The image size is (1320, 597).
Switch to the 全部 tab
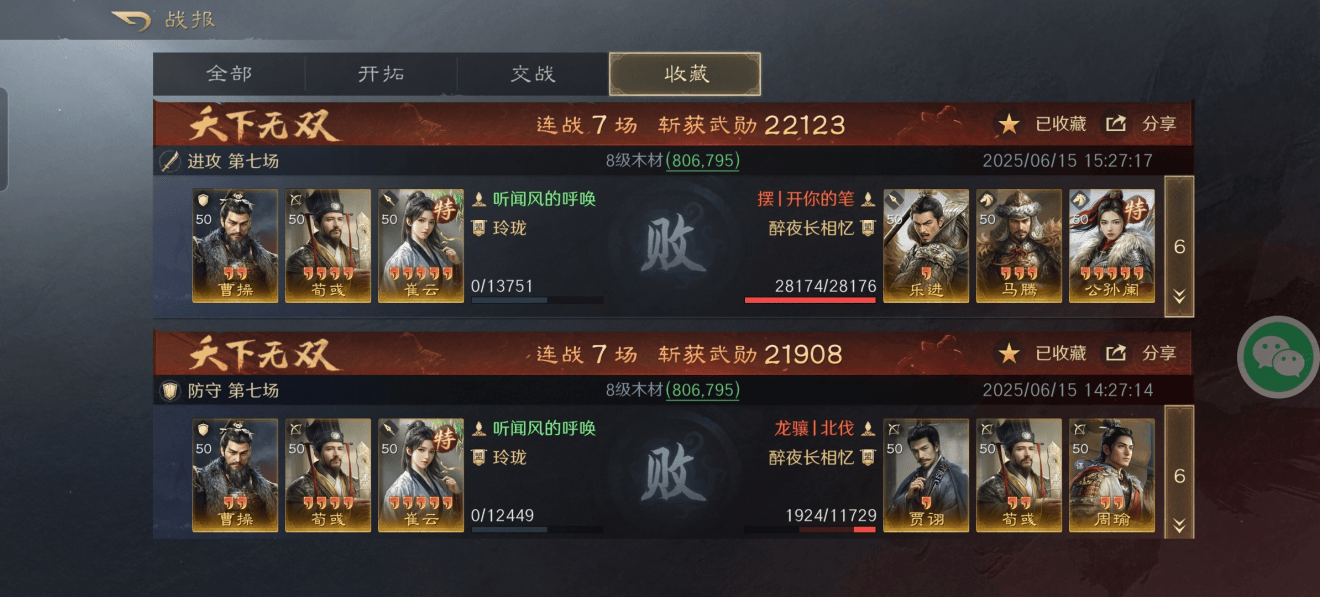point(229,74)
